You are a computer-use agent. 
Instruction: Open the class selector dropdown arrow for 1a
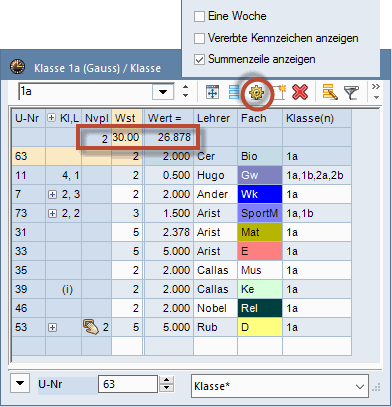[x=163, y=92]
